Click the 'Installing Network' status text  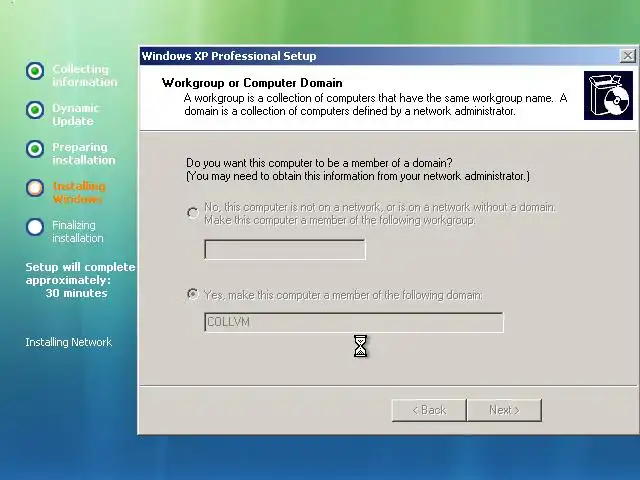(x=68, y=342)
